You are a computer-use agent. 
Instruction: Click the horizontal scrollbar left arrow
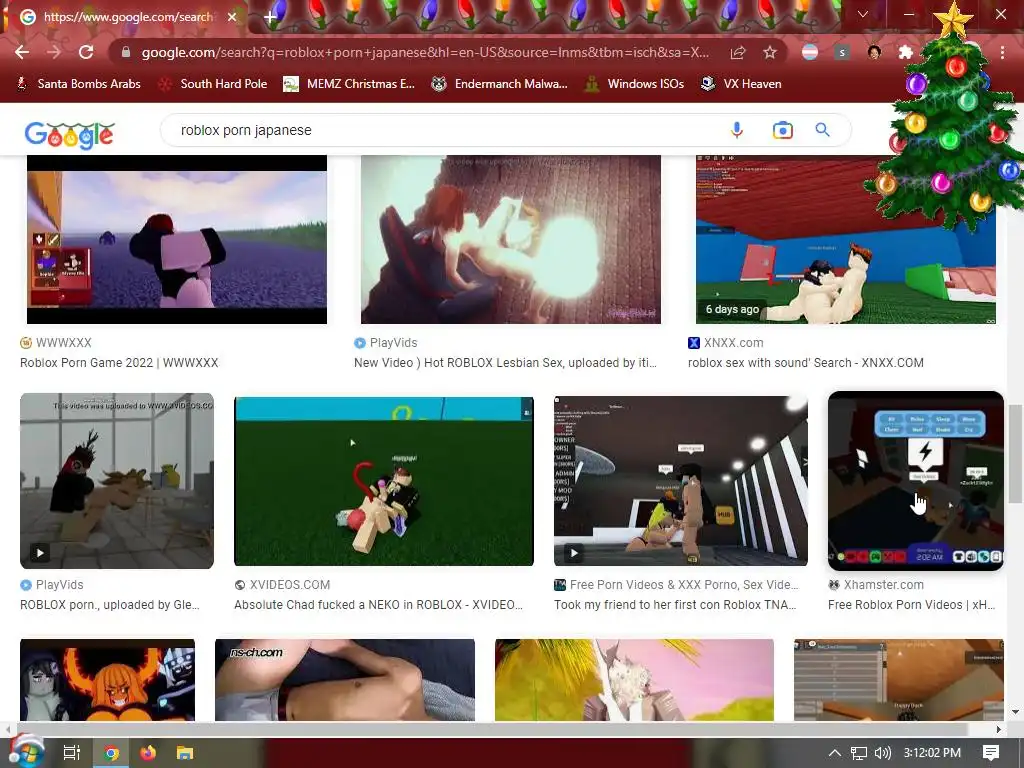click(8, 729)
